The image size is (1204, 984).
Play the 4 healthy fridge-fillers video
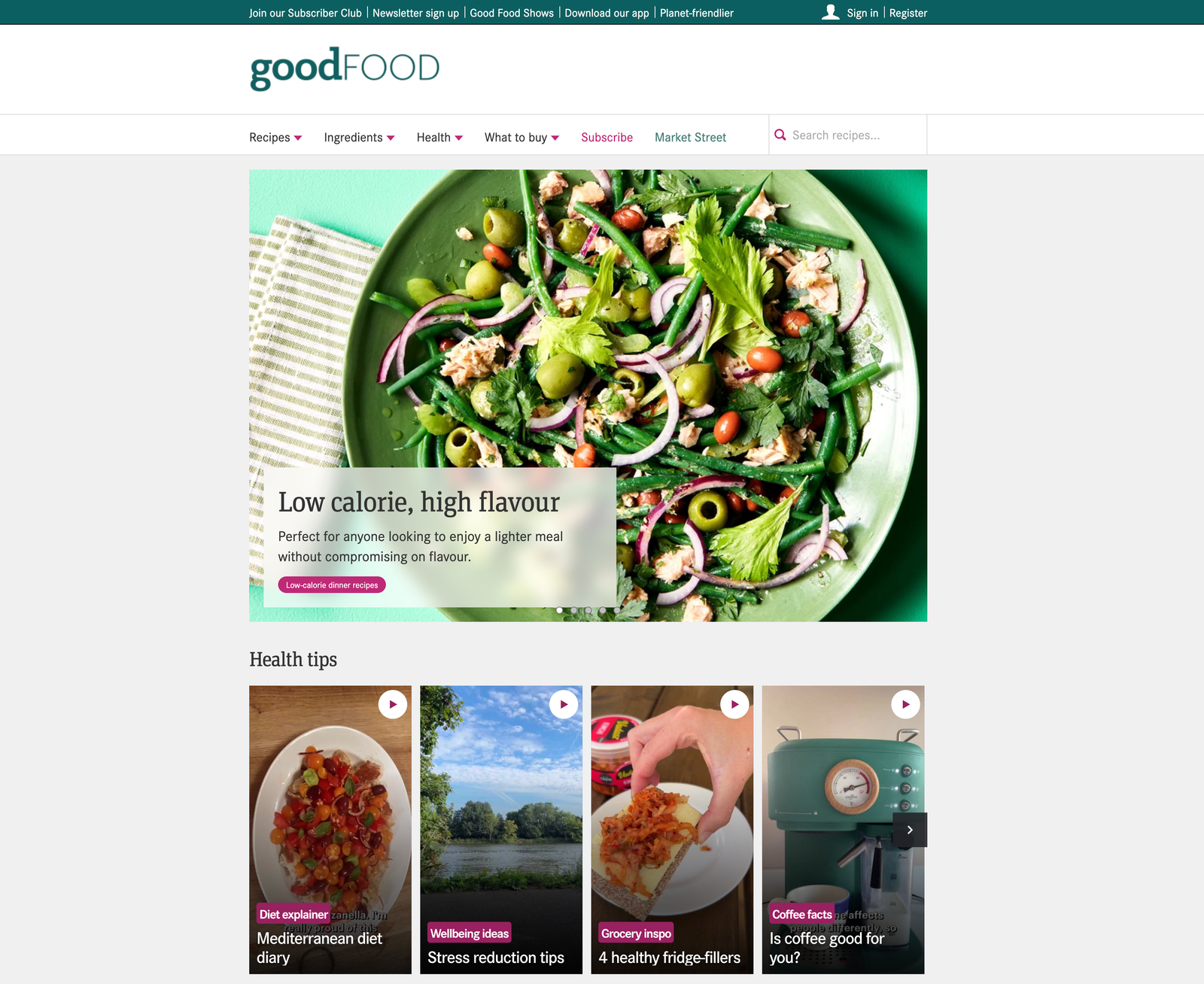click(734, 705)
